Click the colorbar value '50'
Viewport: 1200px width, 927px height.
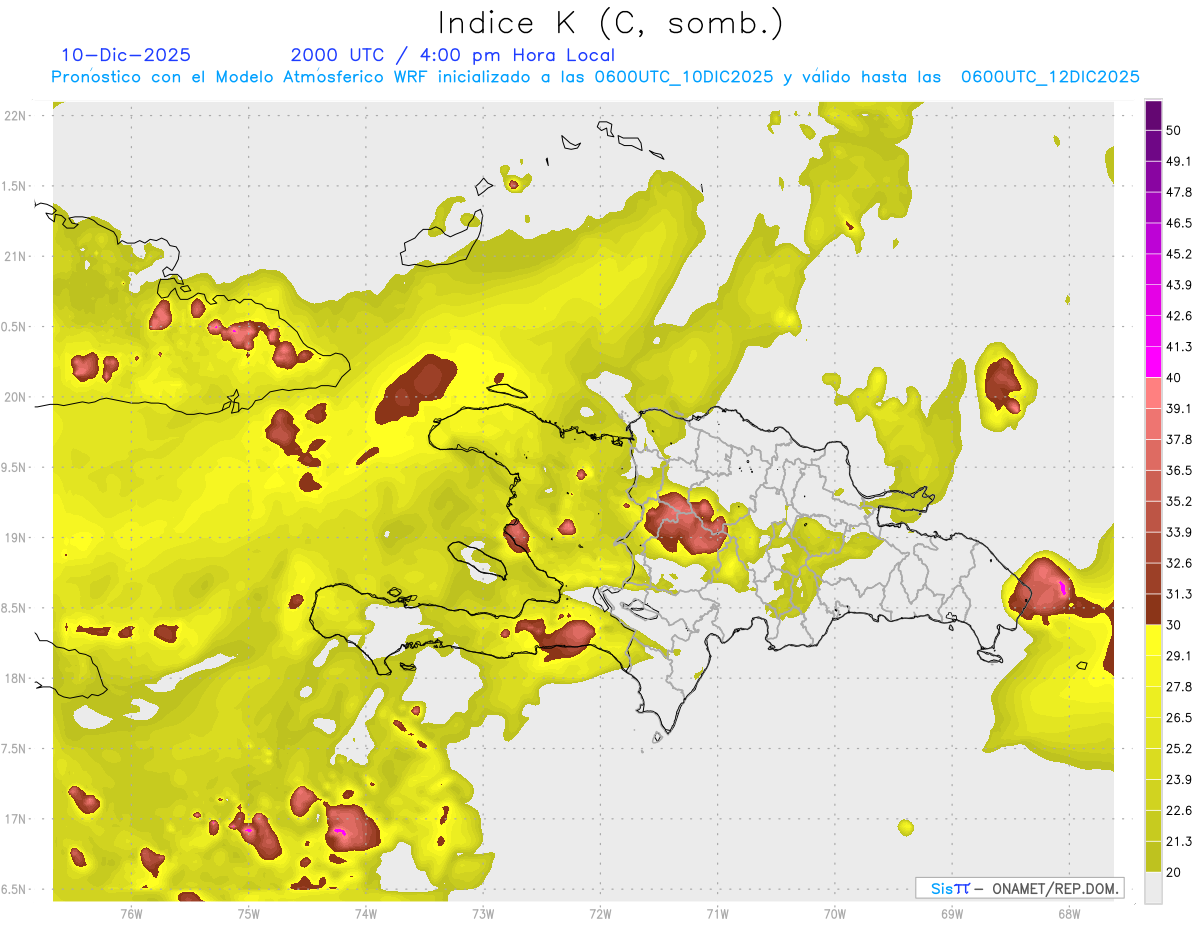(x=1174, y=130)
